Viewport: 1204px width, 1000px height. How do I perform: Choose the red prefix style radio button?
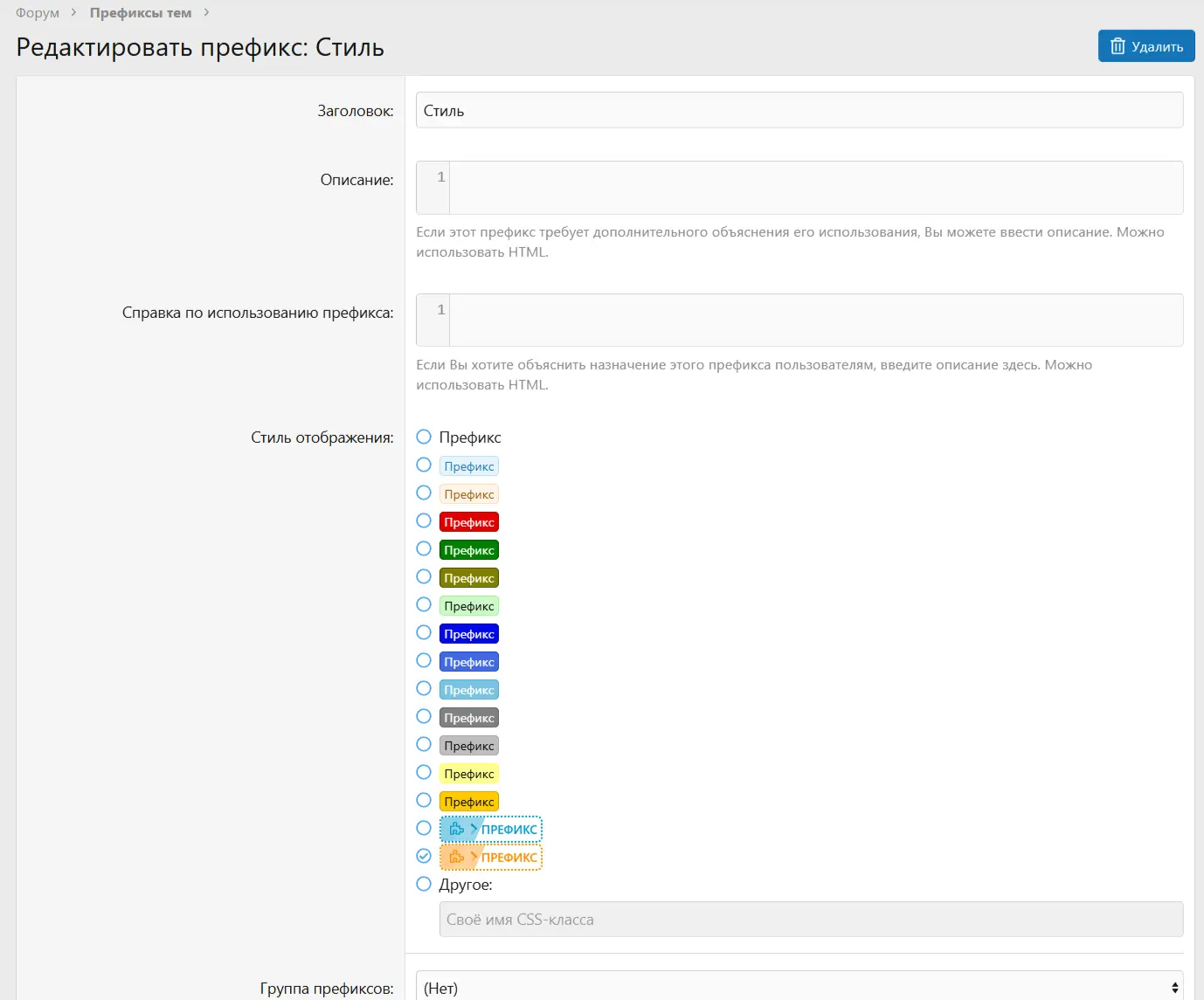[x=424, y=521]
